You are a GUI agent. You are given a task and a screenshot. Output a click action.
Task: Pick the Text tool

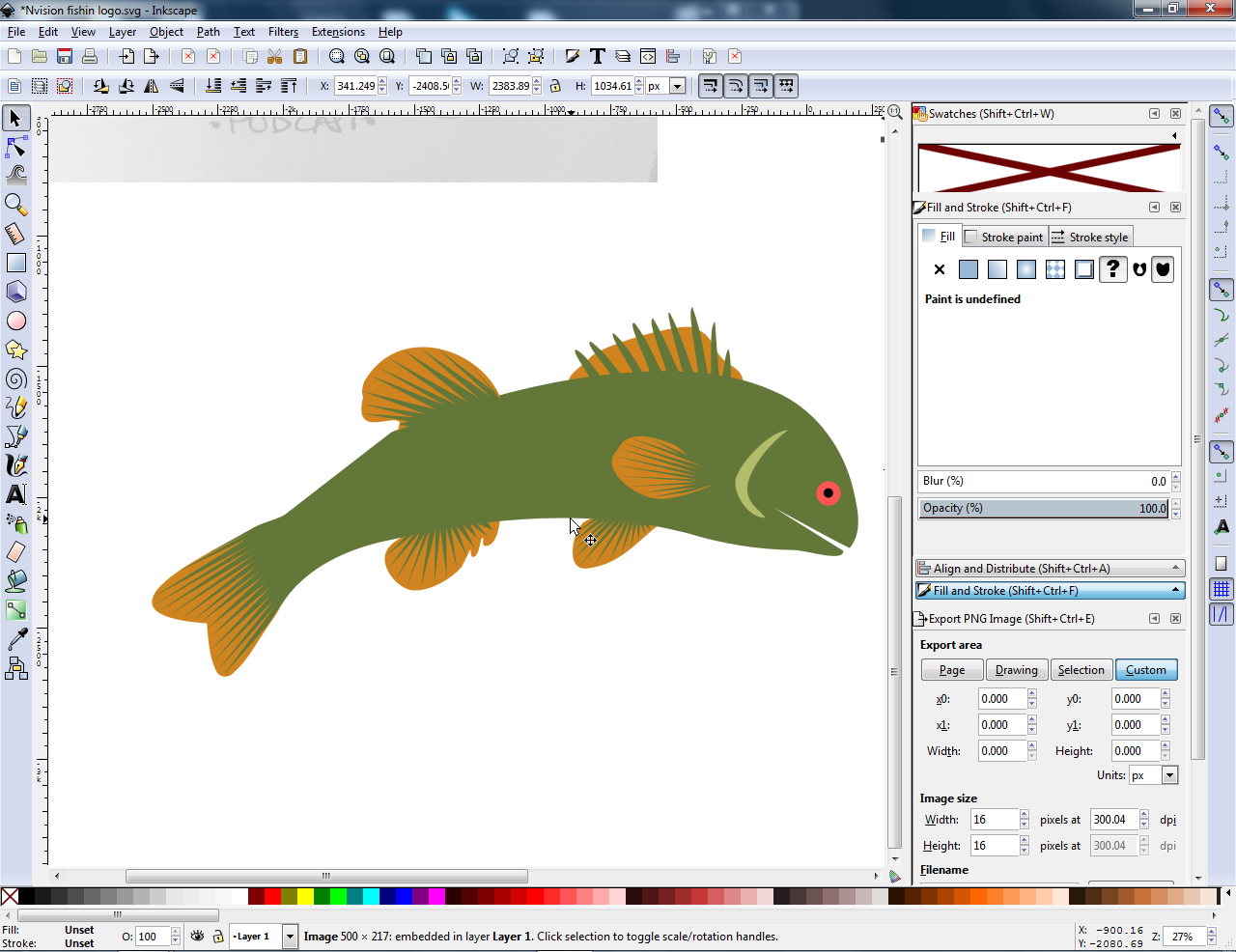[16, 494]
